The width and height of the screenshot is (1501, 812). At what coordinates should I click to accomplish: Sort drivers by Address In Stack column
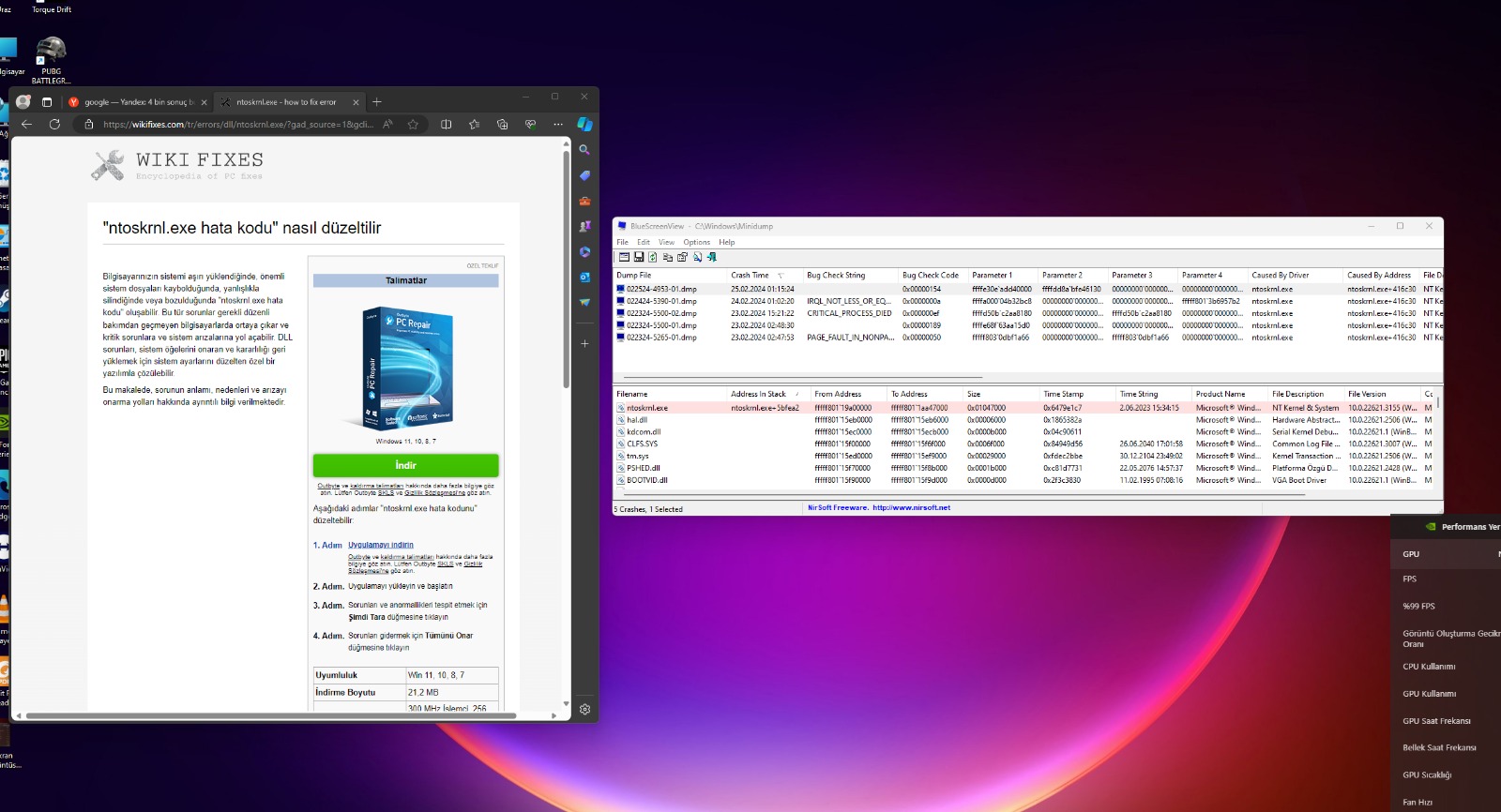[x=769, y=394]
